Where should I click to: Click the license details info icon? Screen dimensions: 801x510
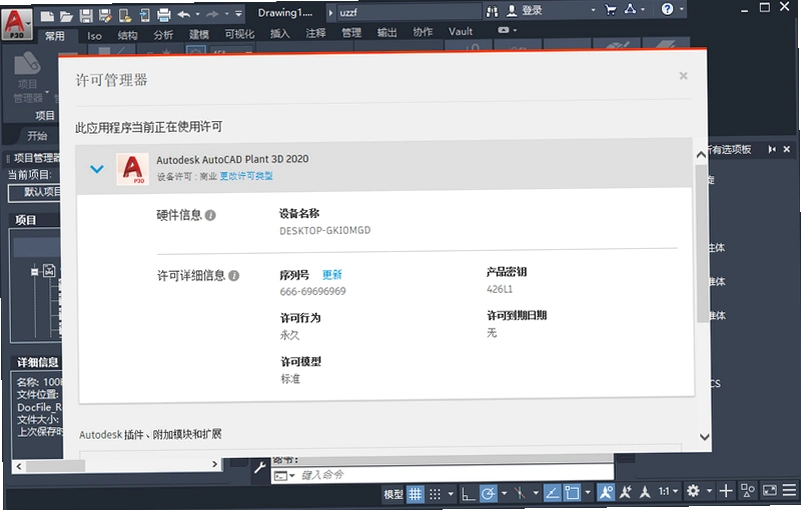(x=233, y=276)
